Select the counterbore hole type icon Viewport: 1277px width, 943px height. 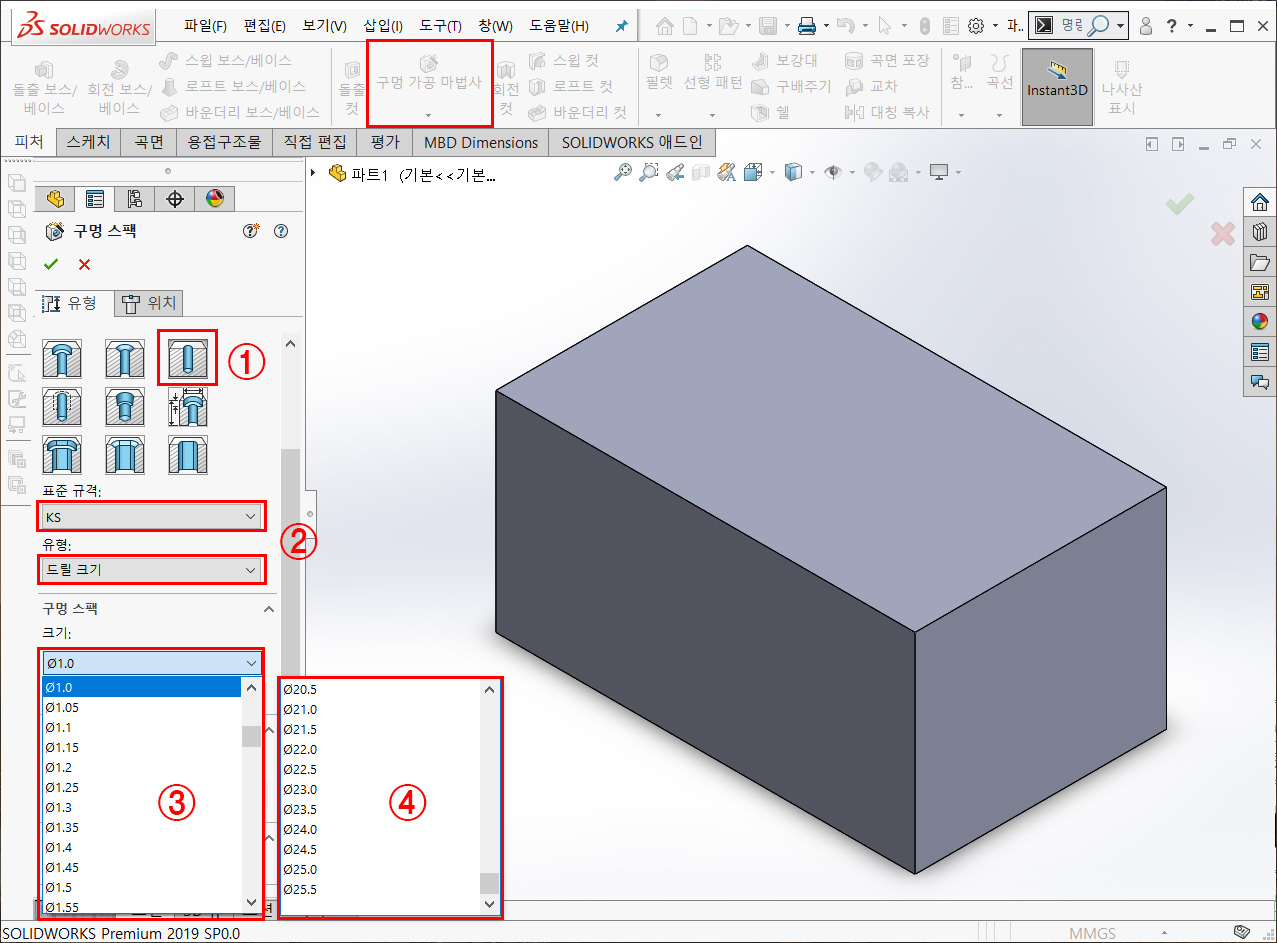coord(62,357)
